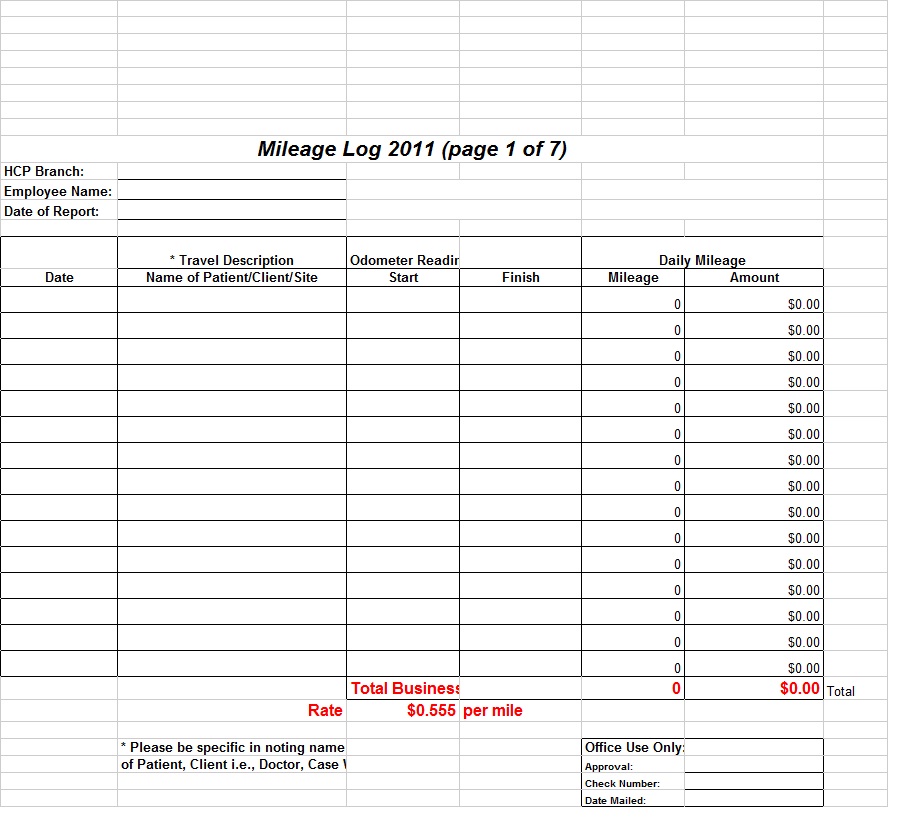Select first log row travel description cell

tap(231, 299)
